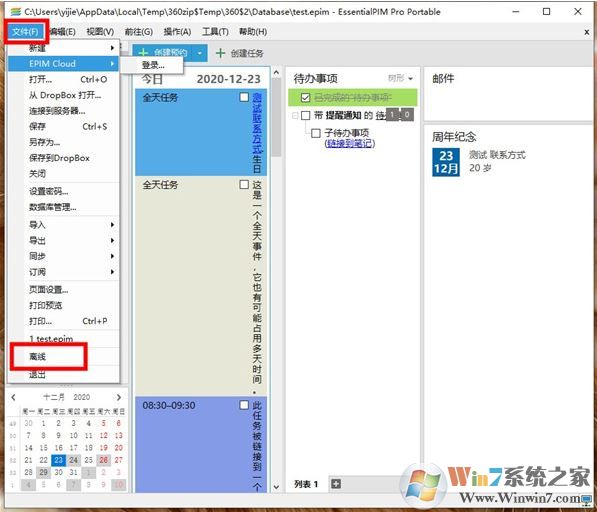Click the plus icon for 创建任务

coord(220,53)
